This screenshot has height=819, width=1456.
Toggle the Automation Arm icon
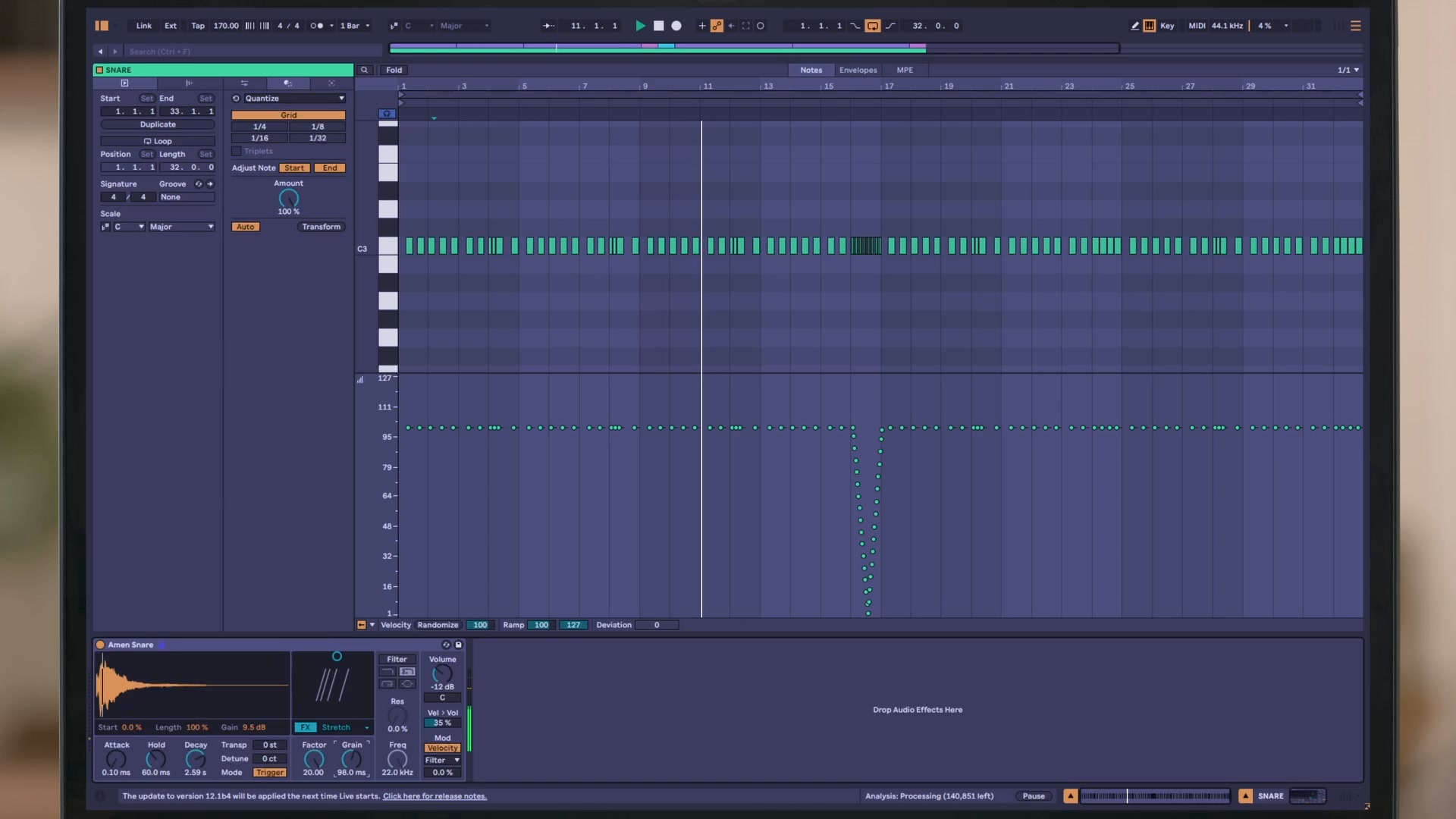pyautogui.click(x=717, y=26)
